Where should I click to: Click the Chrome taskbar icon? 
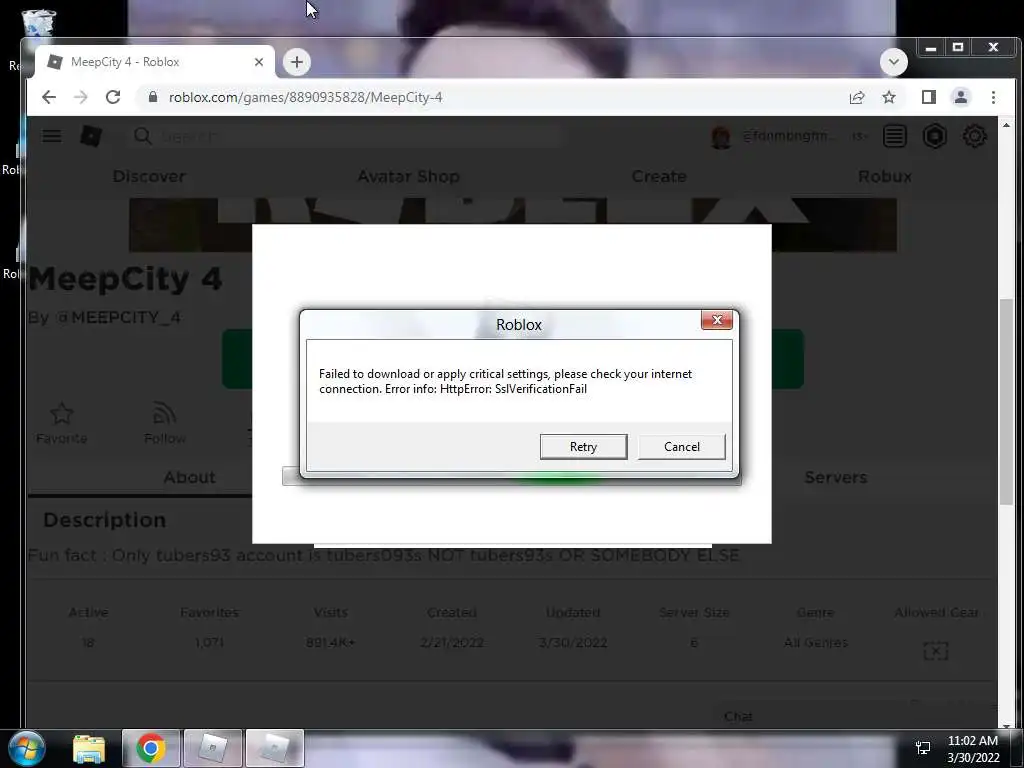click(151, 748)
